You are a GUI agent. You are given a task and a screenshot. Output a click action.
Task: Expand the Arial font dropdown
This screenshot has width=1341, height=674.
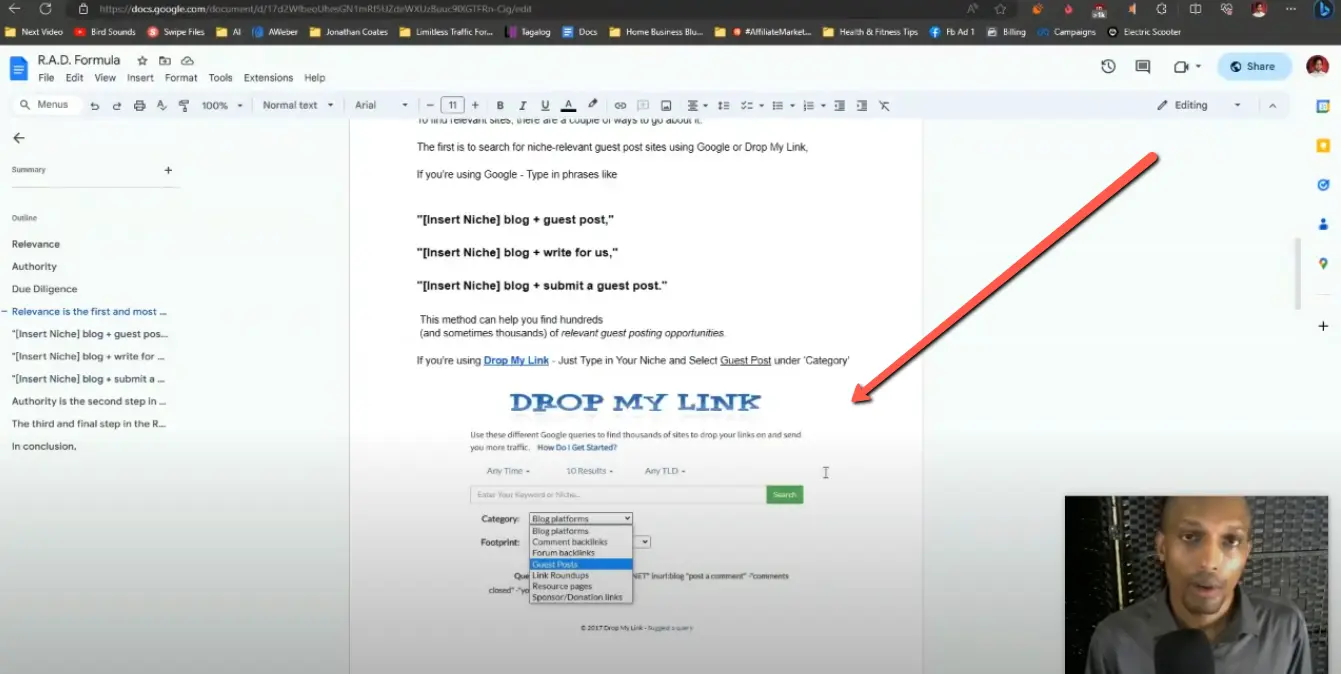tap(381, 105)
